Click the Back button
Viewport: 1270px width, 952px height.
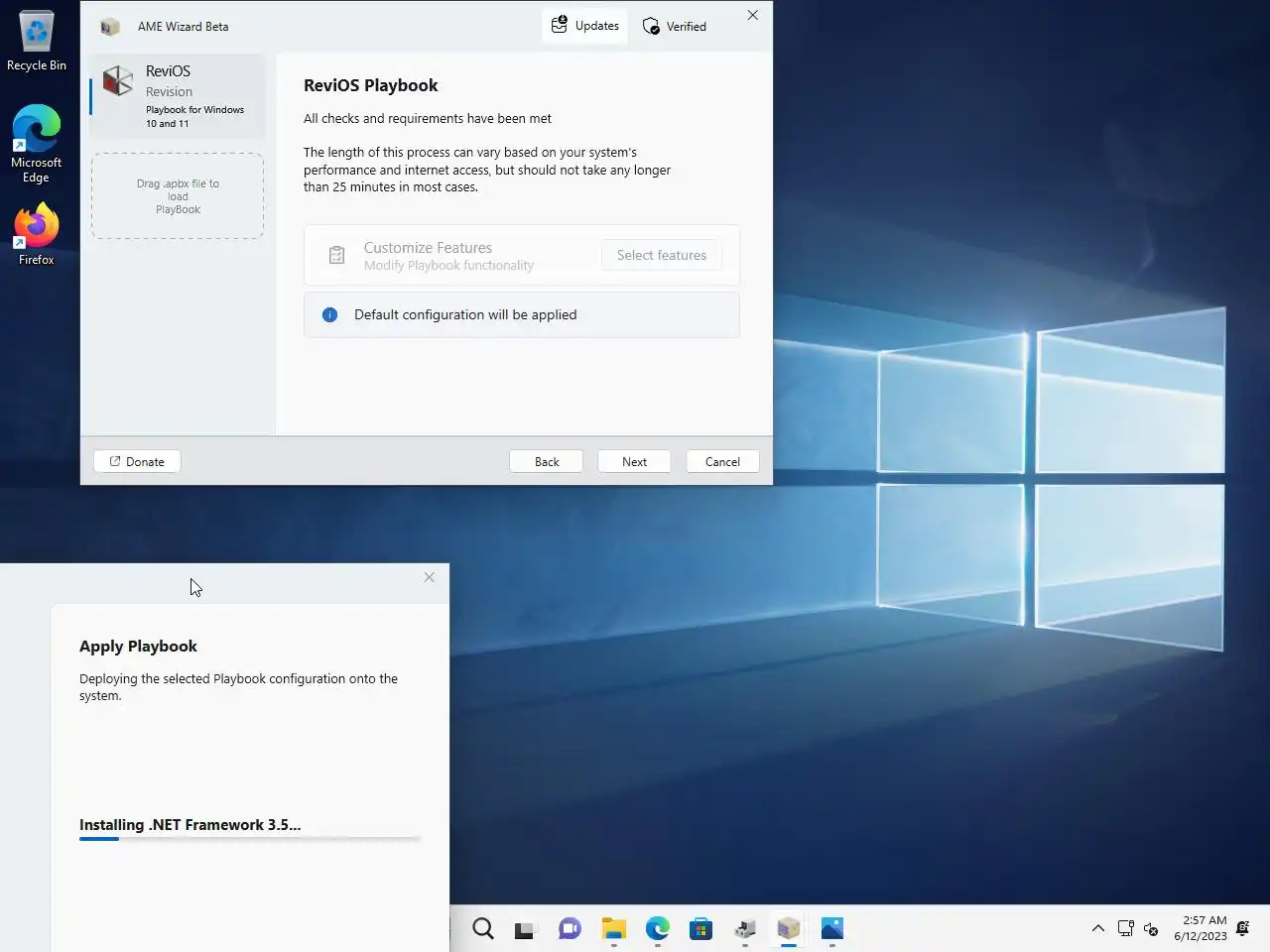(x=546, y=461)
